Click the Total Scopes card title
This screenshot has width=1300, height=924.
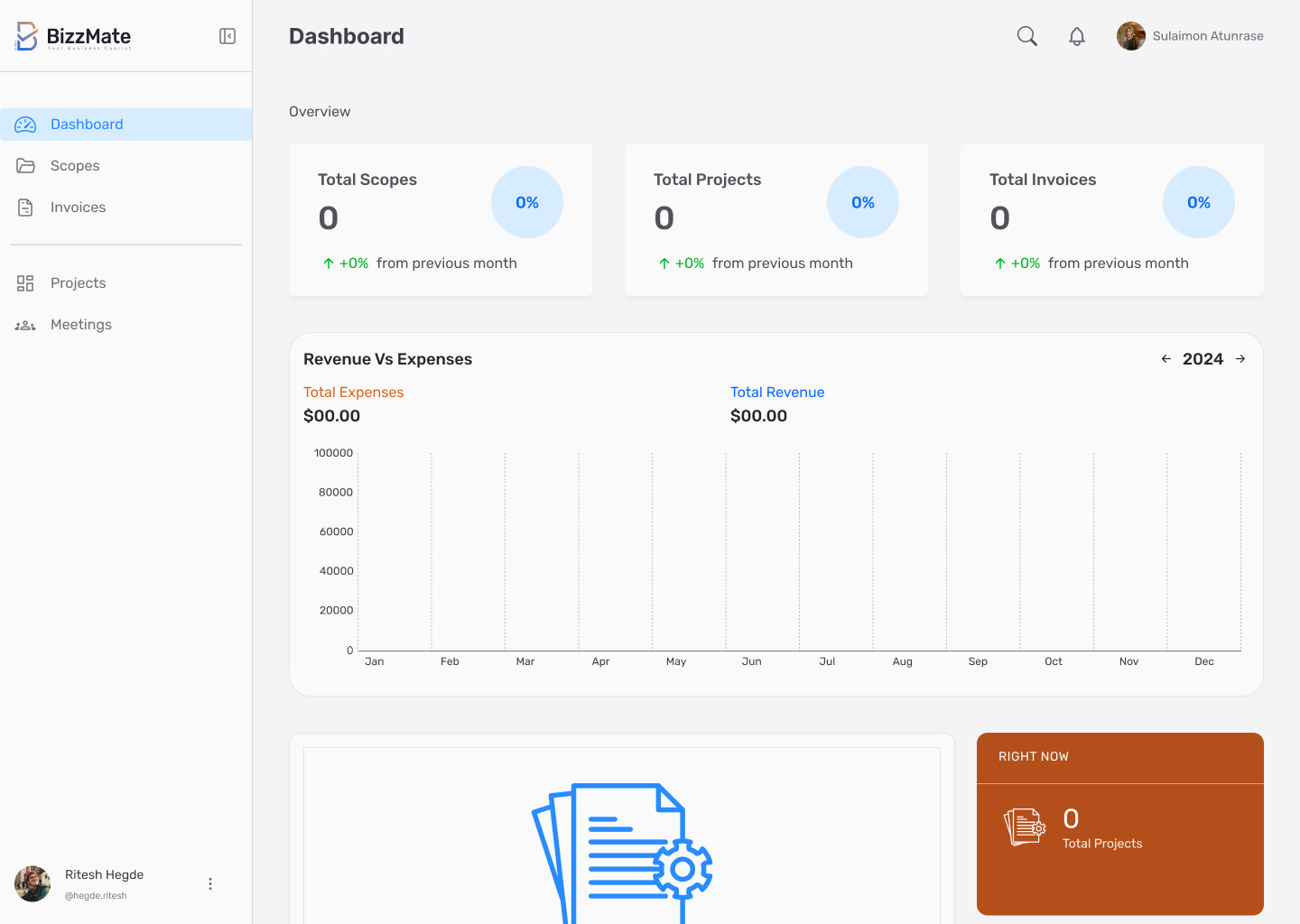coord(367,180)
